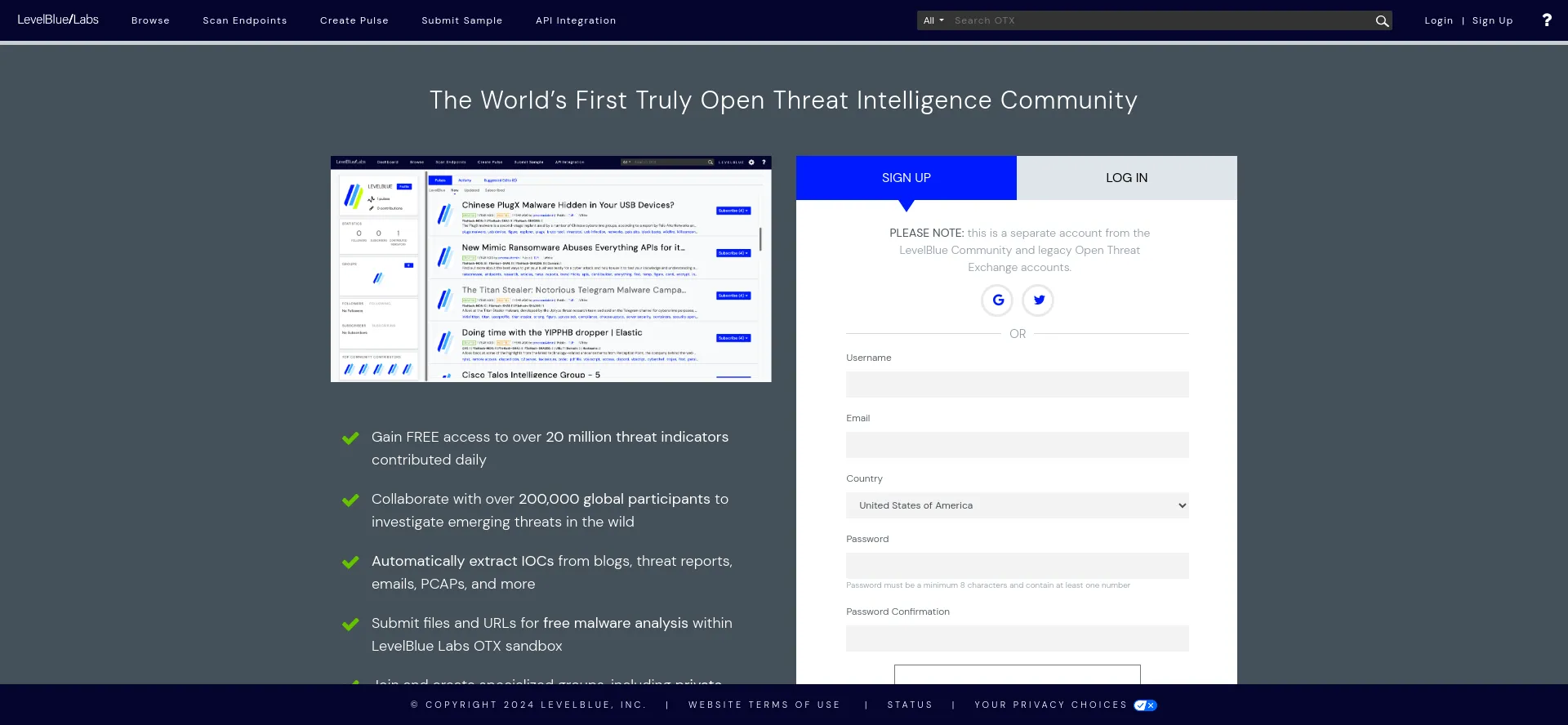Click into the Email field

(x=1017, y=445)
